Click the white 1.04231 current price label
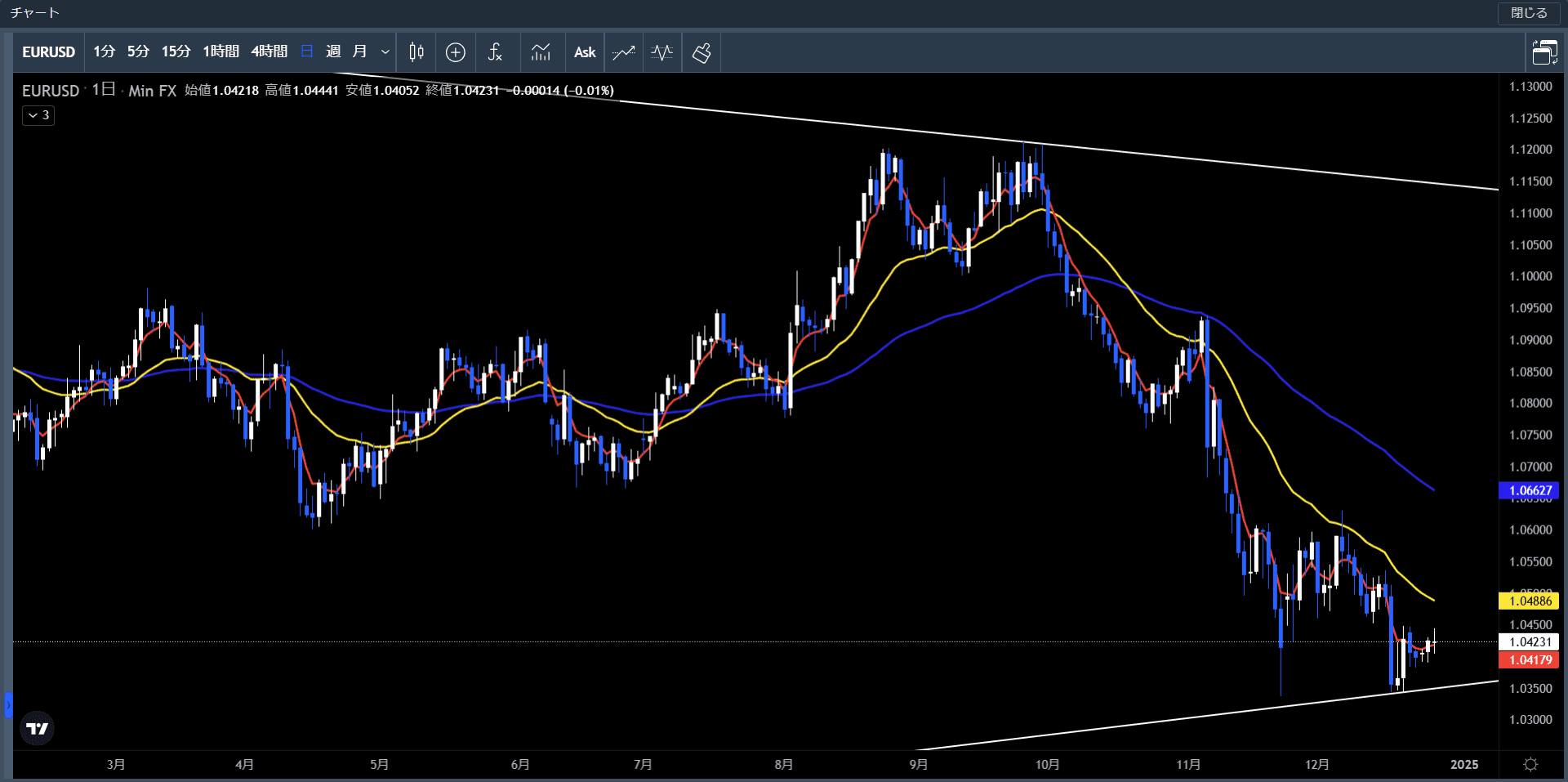 (1530, 642)
